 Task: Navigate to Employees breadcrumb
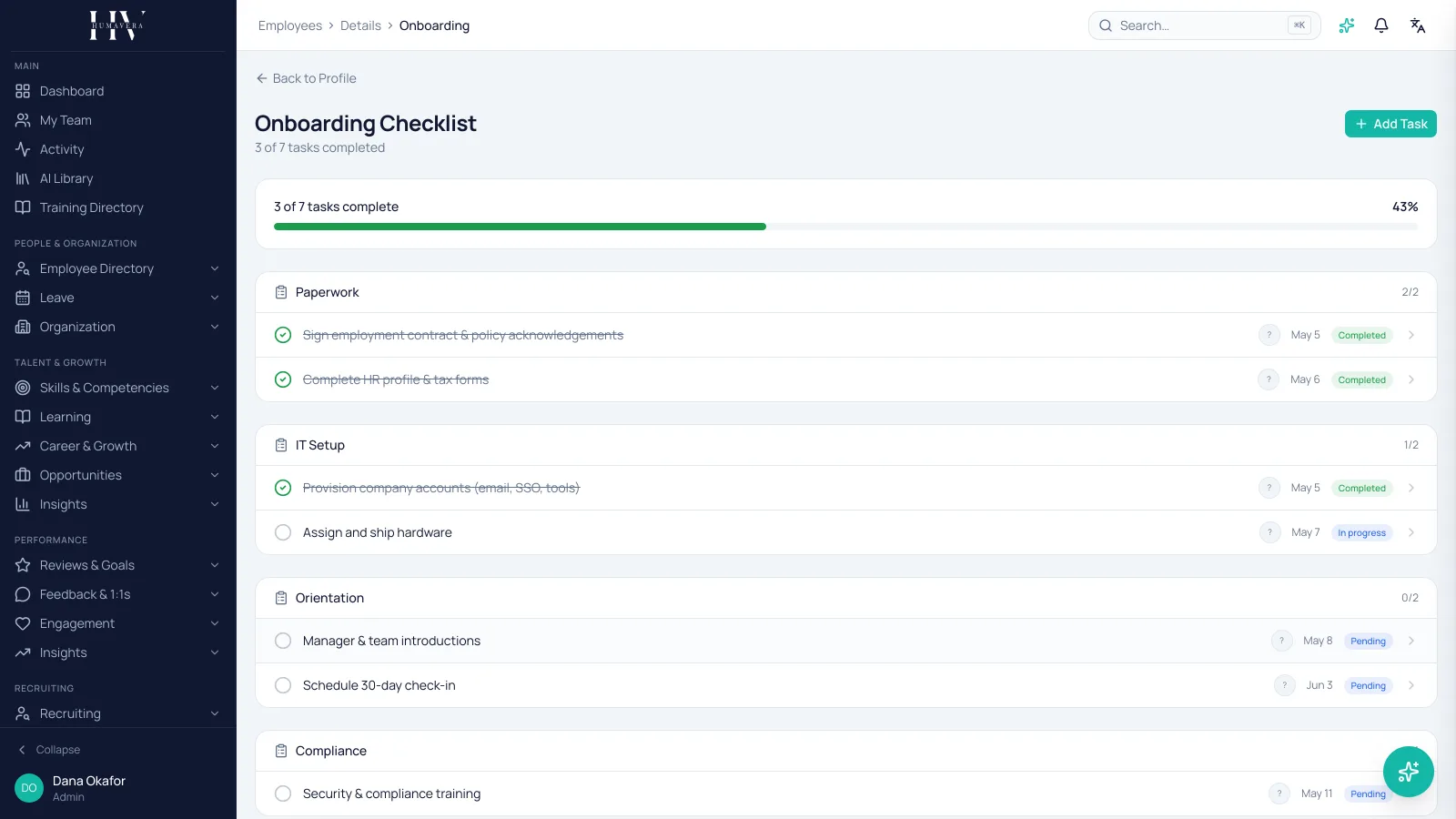(x=290, y=25)
